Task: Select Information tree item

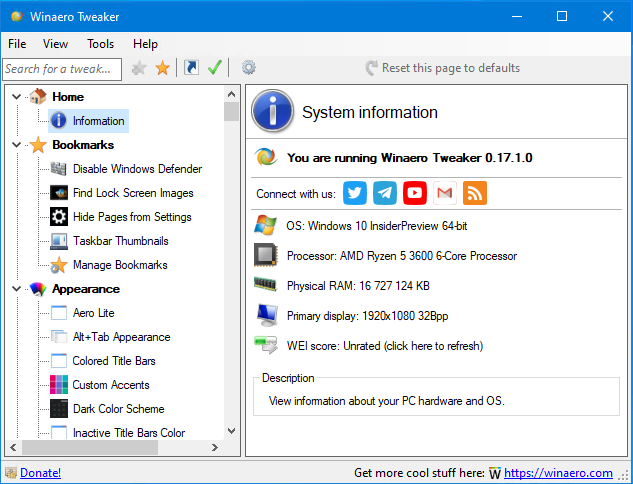Action: (x=88, y=121)
